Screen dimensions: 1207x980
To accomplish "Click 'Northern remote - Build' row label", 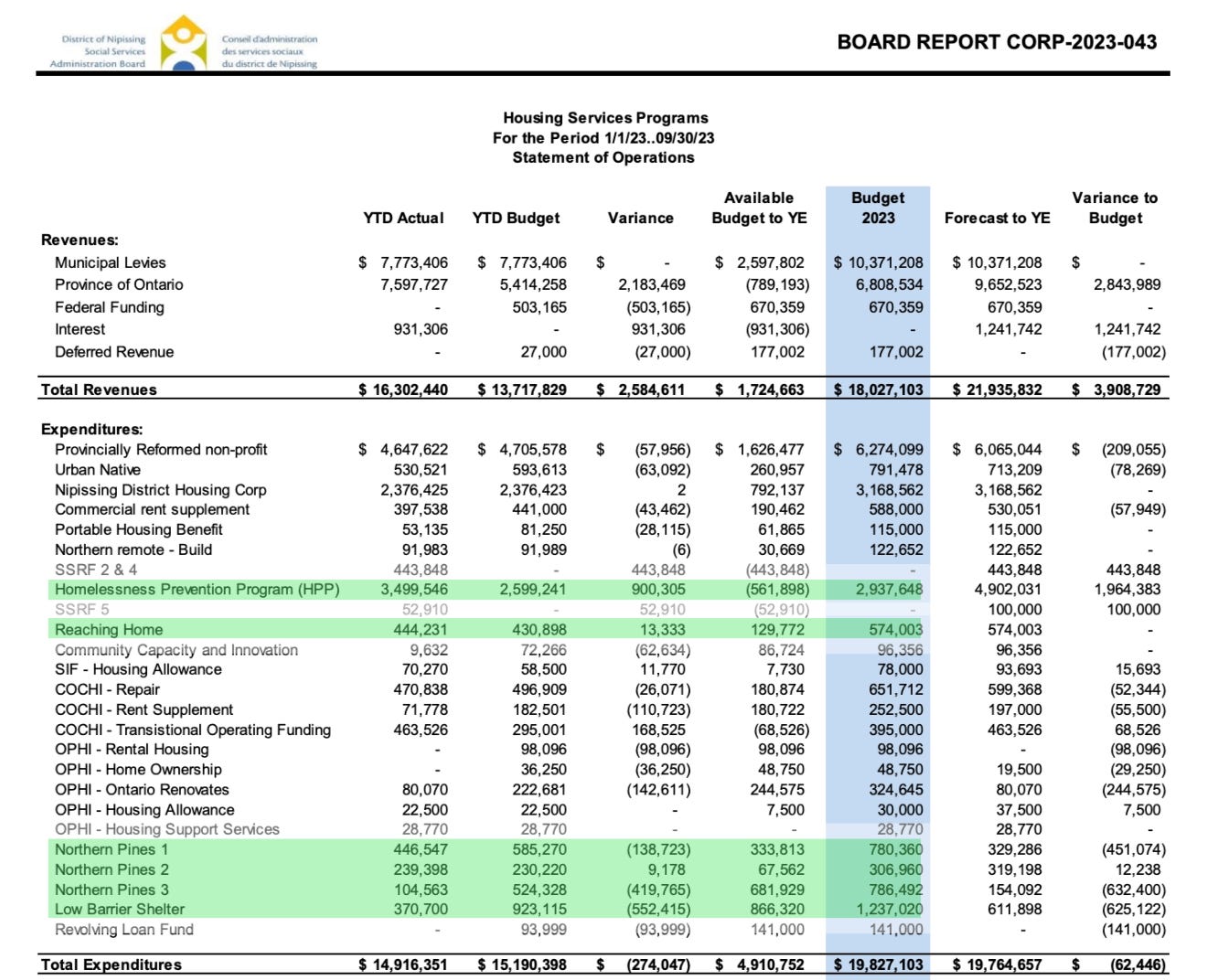I will coord(134,549).
